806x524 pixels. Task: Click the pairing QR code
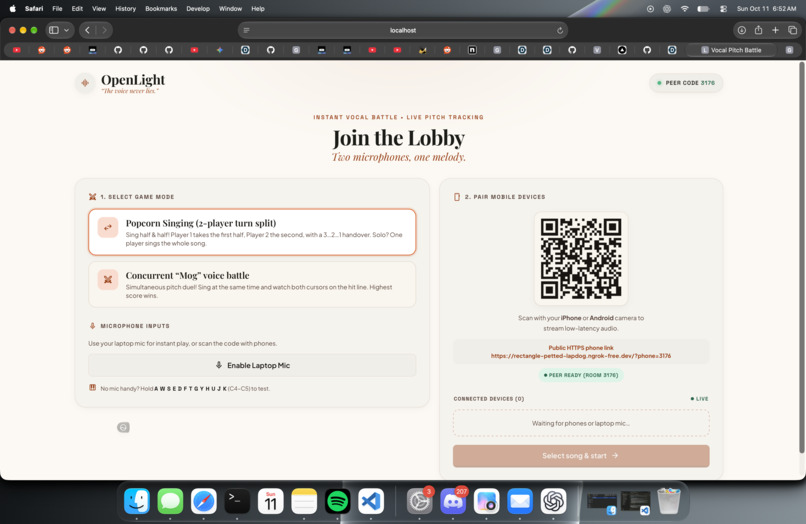(581, 259)
